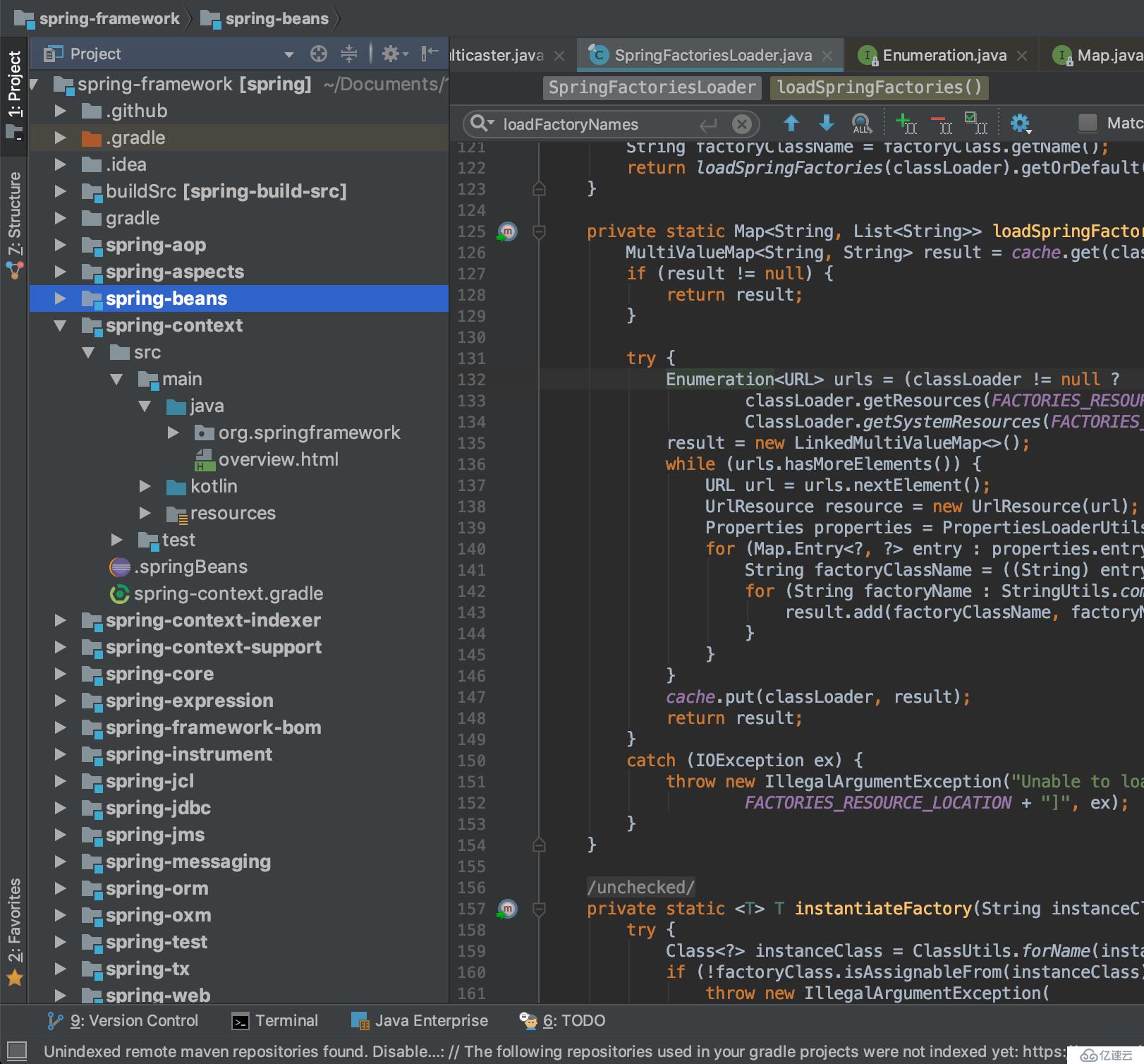Viewport: 1144px width, 1064px height.
Task: Click the scroll from source target icon
Action: (319, 54)
